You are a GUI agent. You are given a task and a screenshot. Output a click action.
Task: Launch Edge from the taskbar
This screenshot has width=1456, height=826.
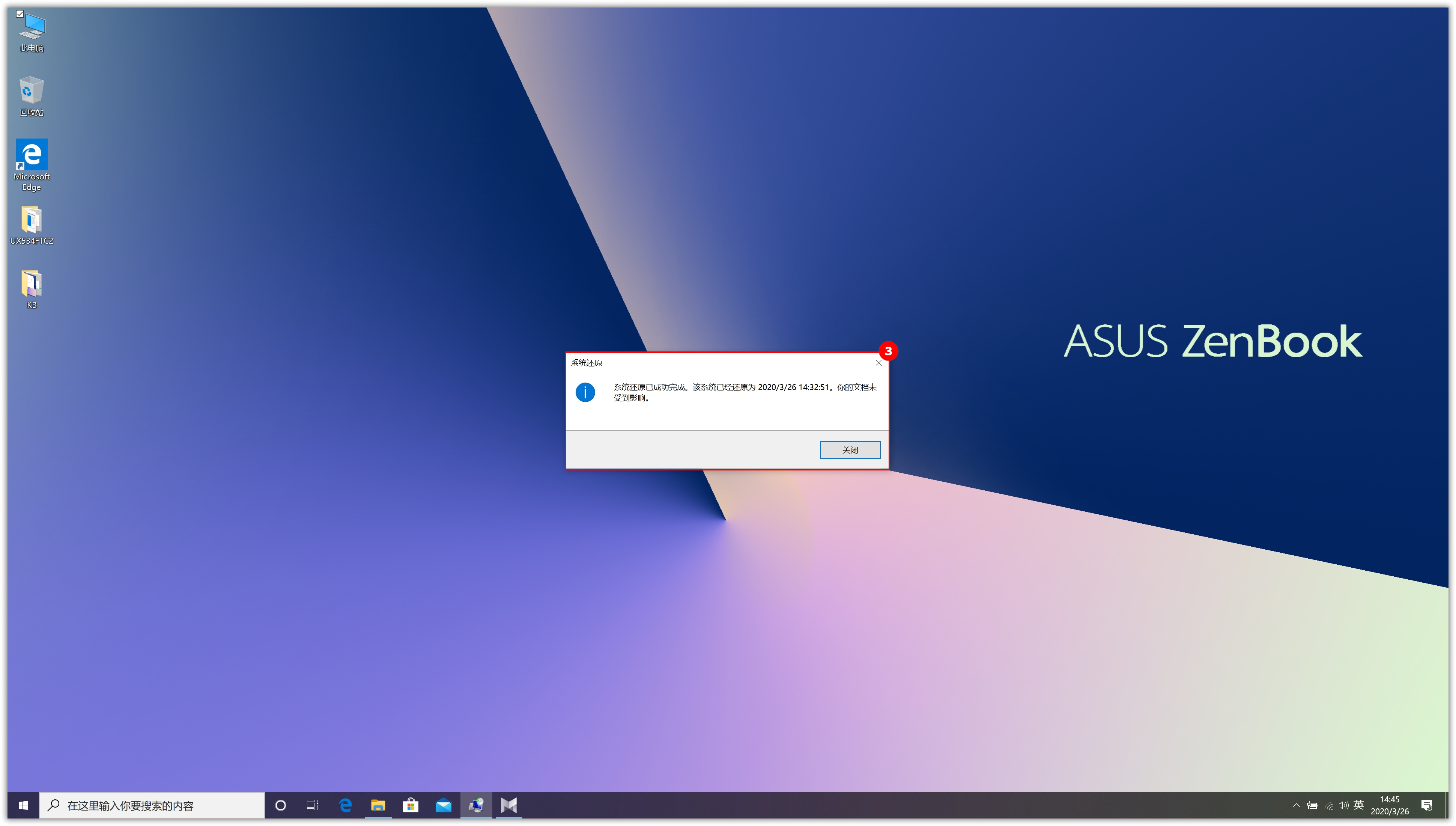coord(345,805)
